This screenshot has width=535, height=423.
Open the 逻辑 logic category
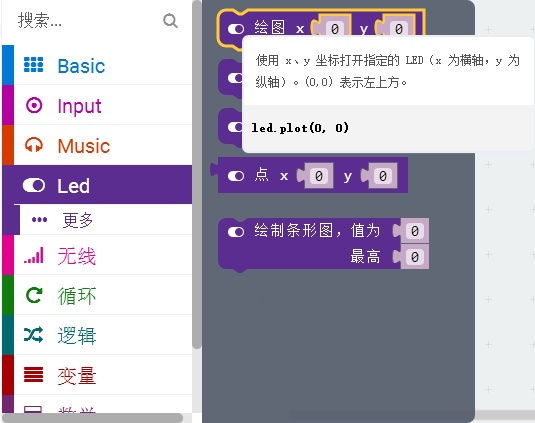tap(97, 335)
